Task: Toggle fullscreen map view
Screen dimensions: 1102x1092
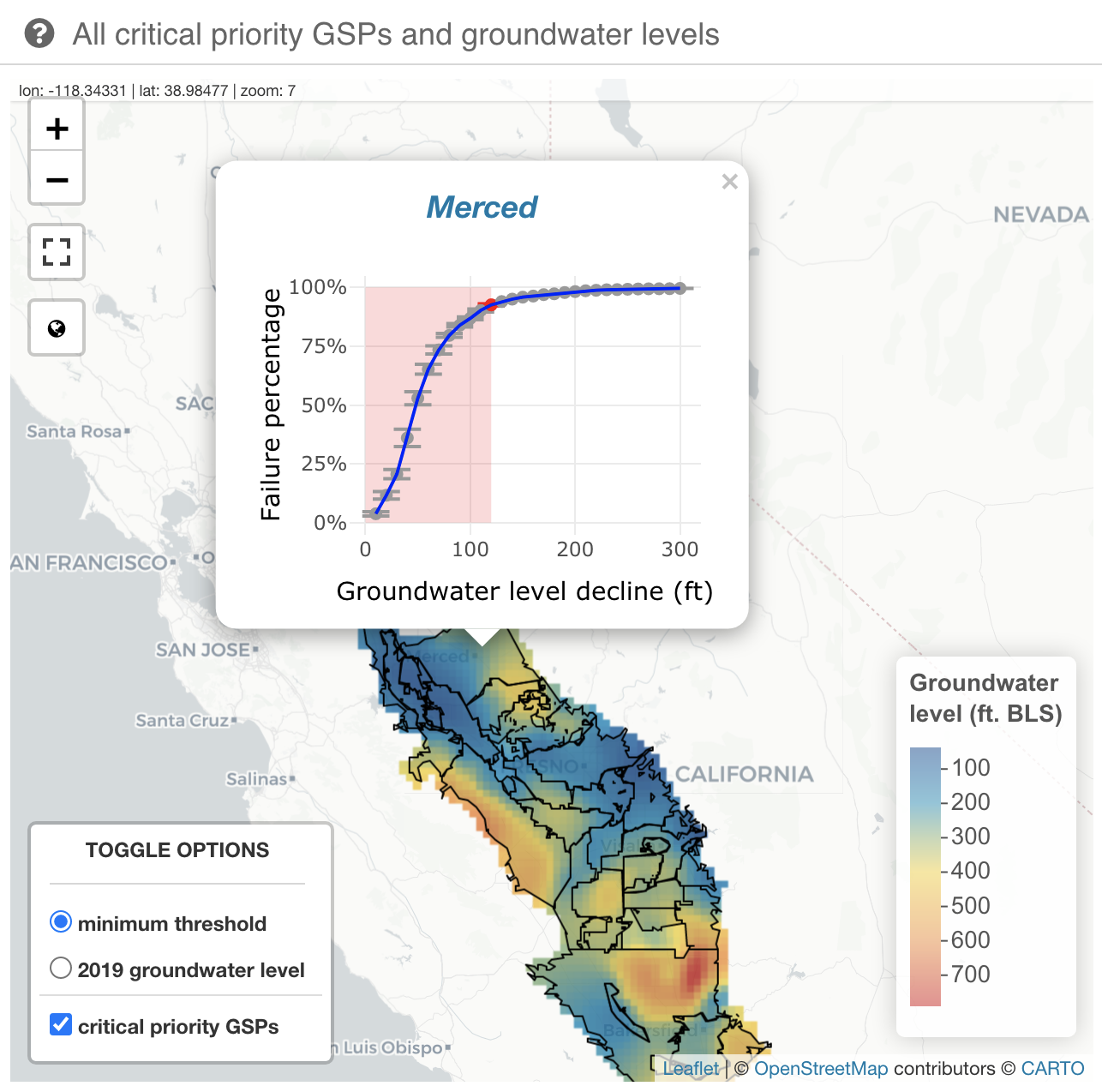Action: [x=57, y=252]
